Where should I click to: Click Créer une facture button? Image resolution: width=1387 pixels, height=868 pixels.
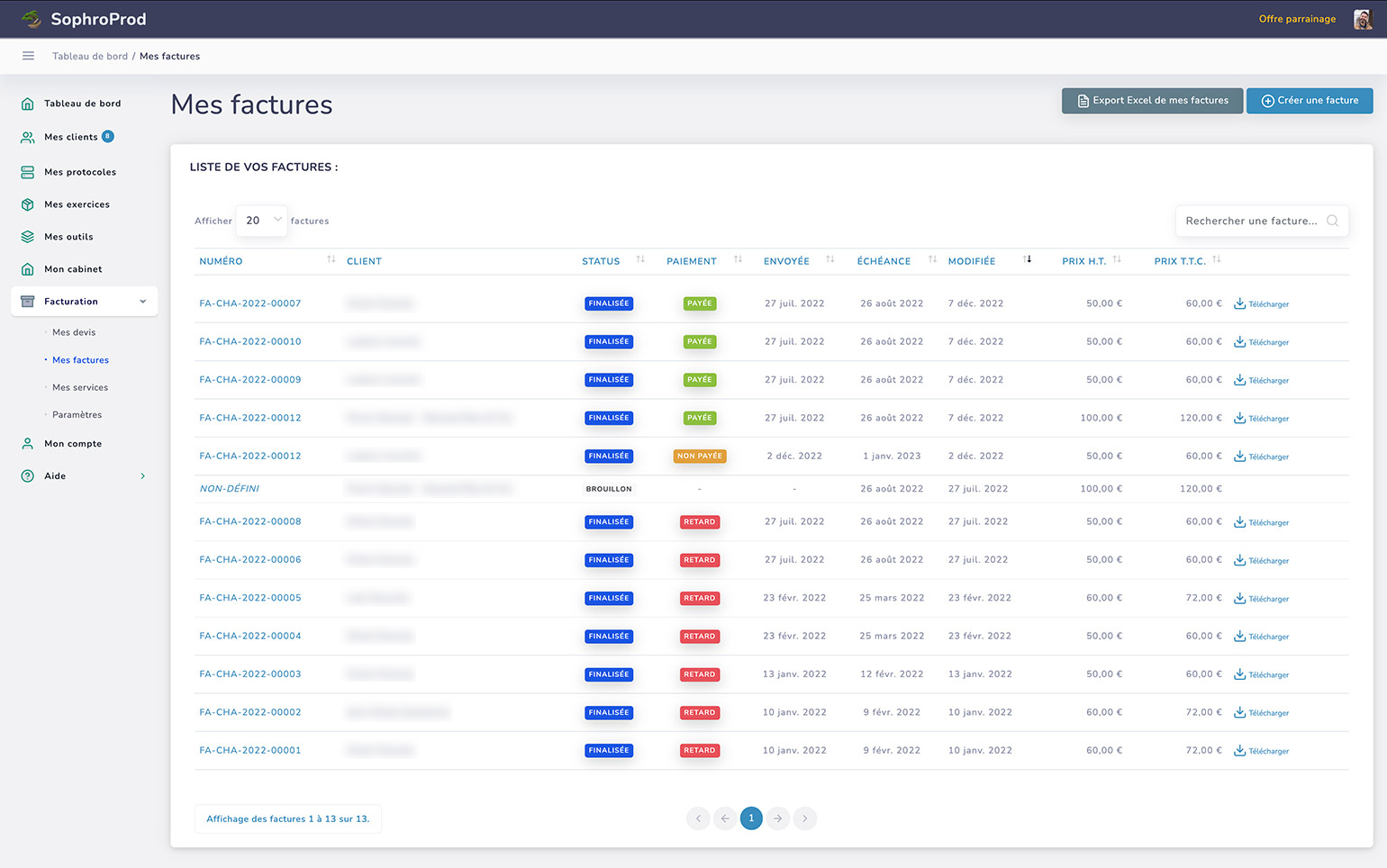coord(1309,101)
